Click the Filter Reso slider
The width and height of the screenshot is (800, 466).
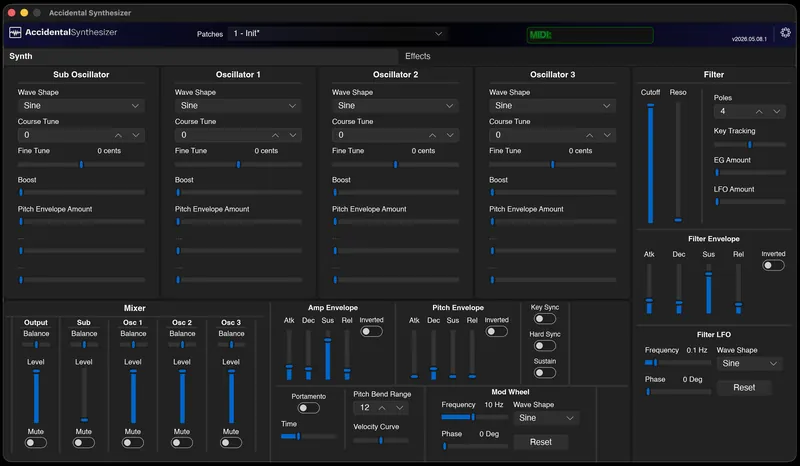[678, 163]
